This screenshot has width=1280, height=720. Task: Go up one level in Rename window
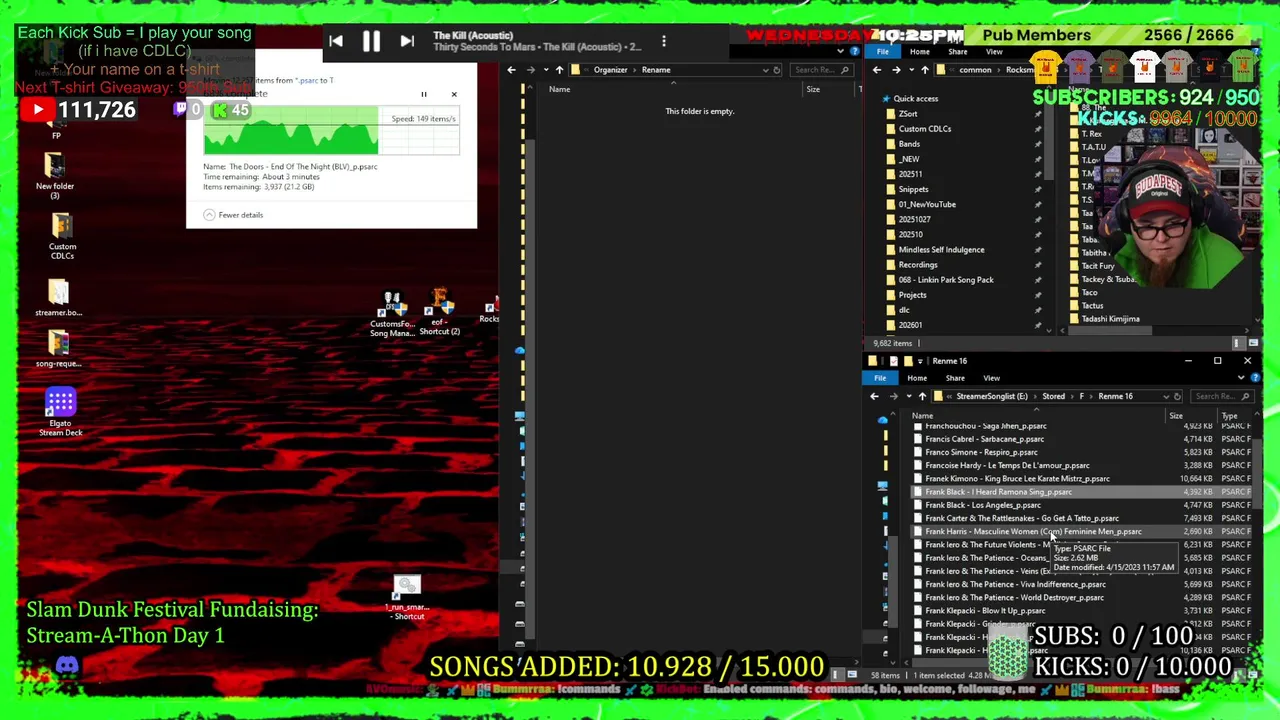coord(559,70)
